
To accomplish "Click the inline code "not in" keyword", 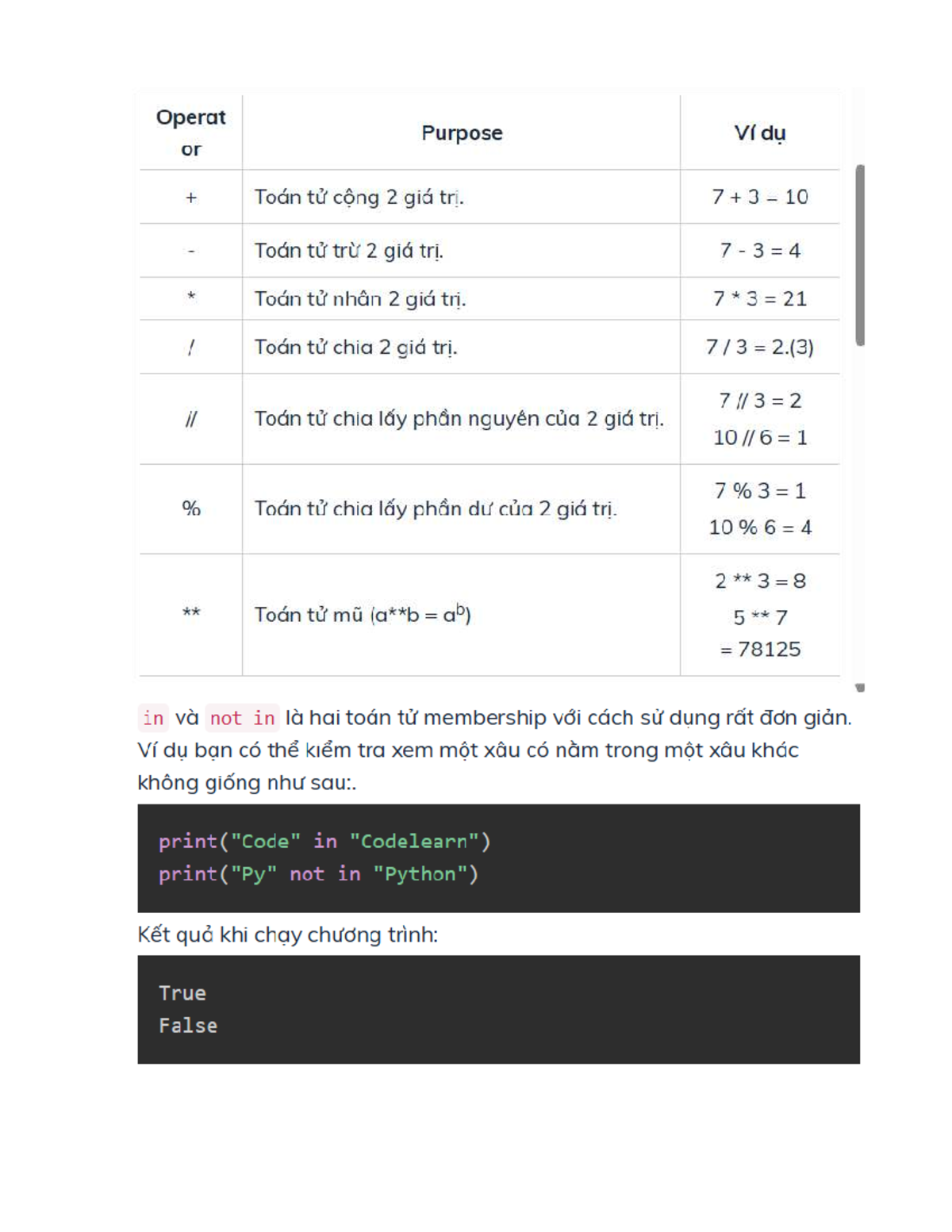I will coord(242,718).
